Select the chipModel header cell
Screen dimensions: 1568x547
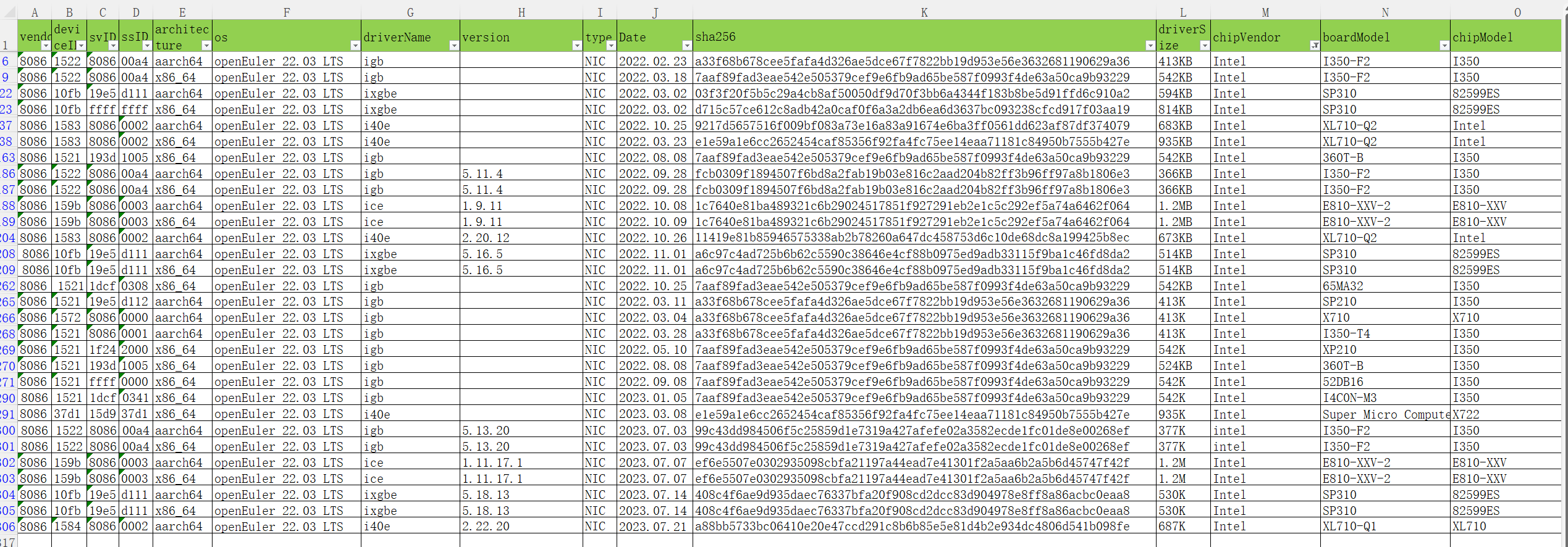[x=1505, y=37]
